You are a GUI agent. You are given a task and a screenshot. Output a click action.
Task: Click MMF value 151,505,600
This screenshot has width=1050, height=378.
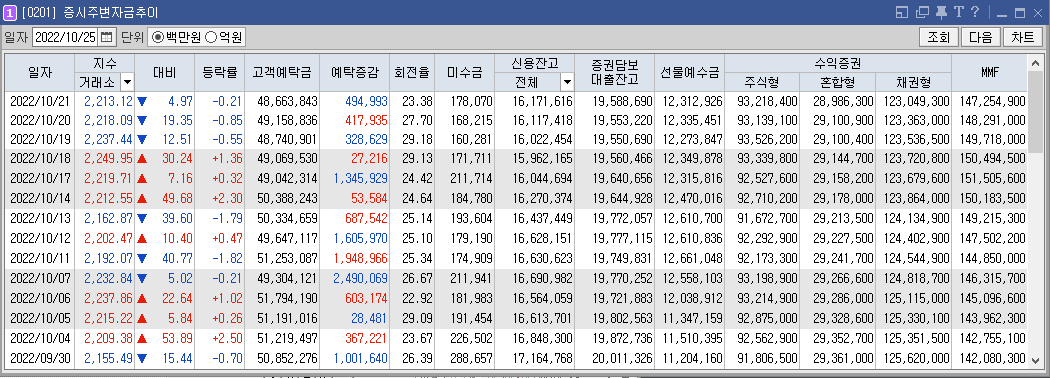click(x=992, y=177)
